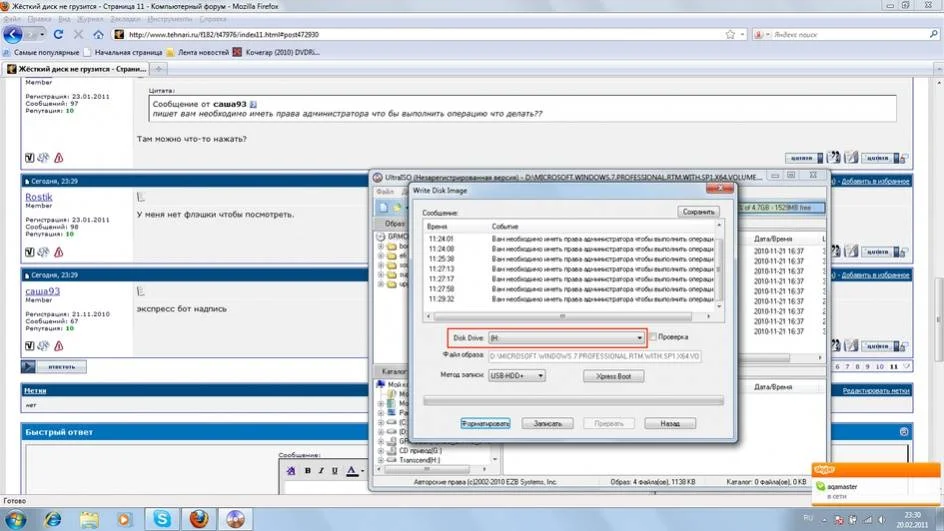This screenshot has width=944, height=531.
Task: Open Windows Media Player from the taskbar
Action: [125, 519]
